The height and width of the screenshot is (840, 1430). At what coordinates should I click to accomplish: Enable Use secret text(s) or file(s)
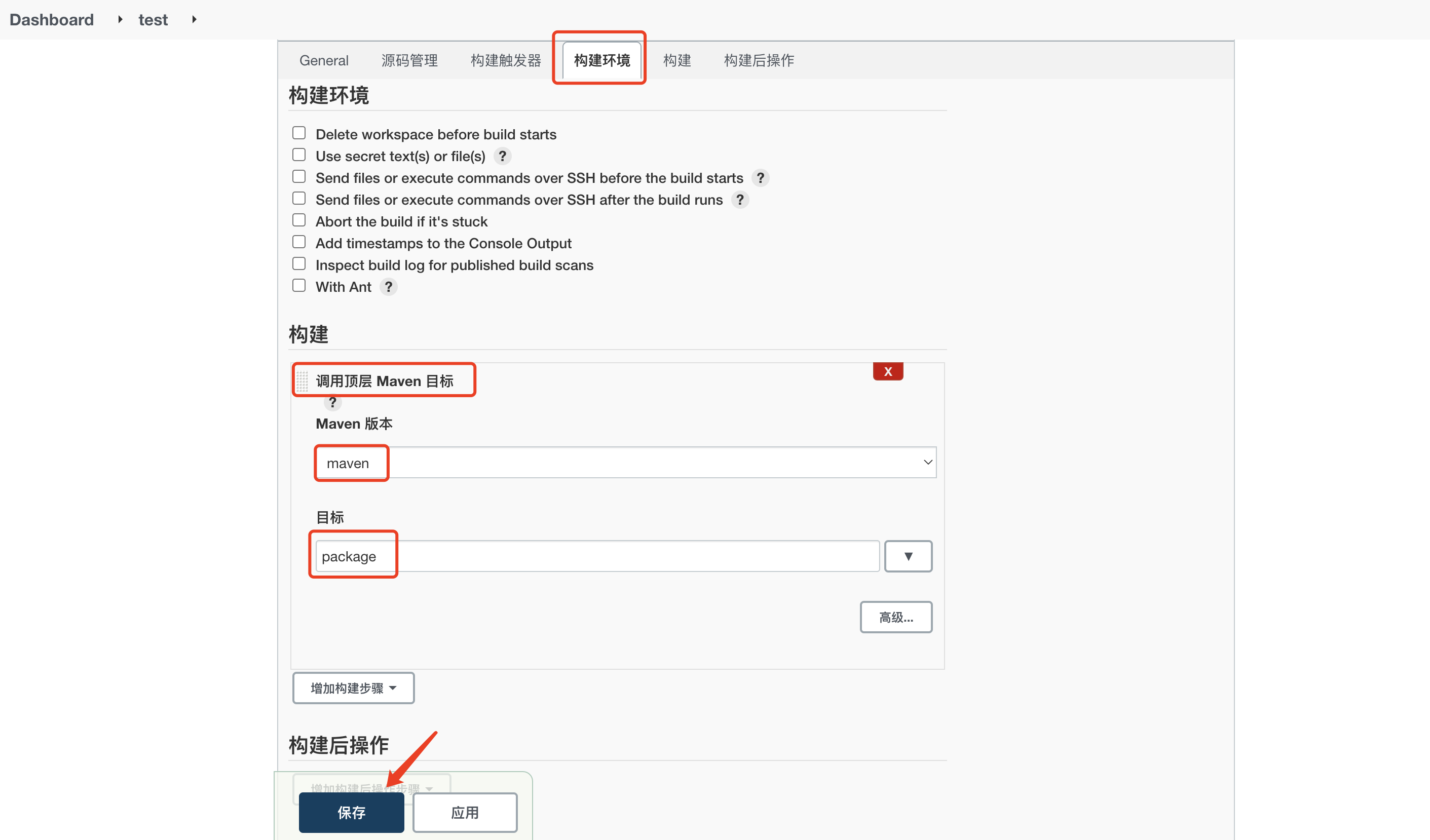click(x=299, y=155)
